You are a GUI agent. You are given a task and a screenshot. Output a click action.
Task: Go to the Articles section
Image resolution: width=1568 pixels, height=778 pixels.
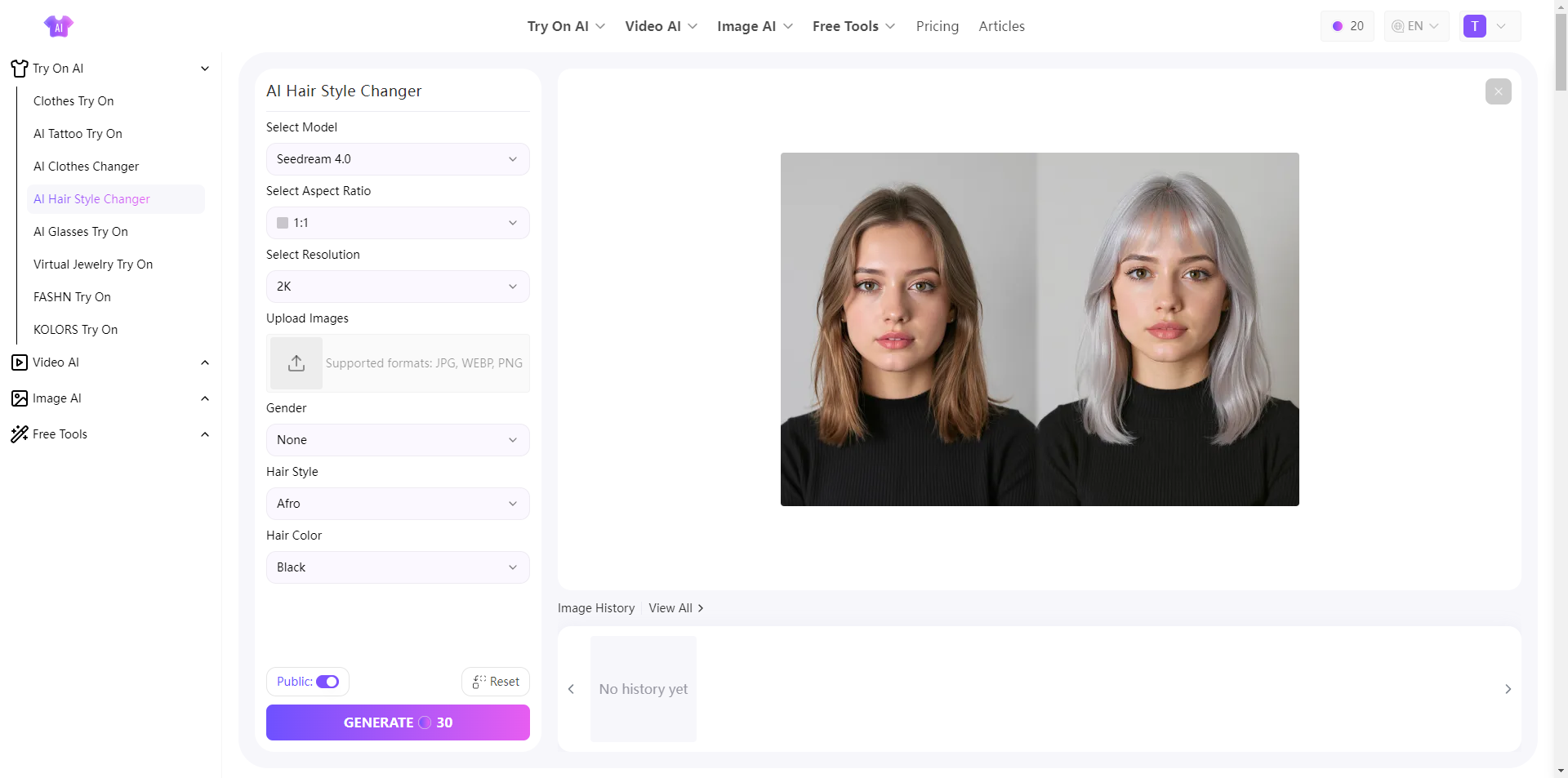1001,25
